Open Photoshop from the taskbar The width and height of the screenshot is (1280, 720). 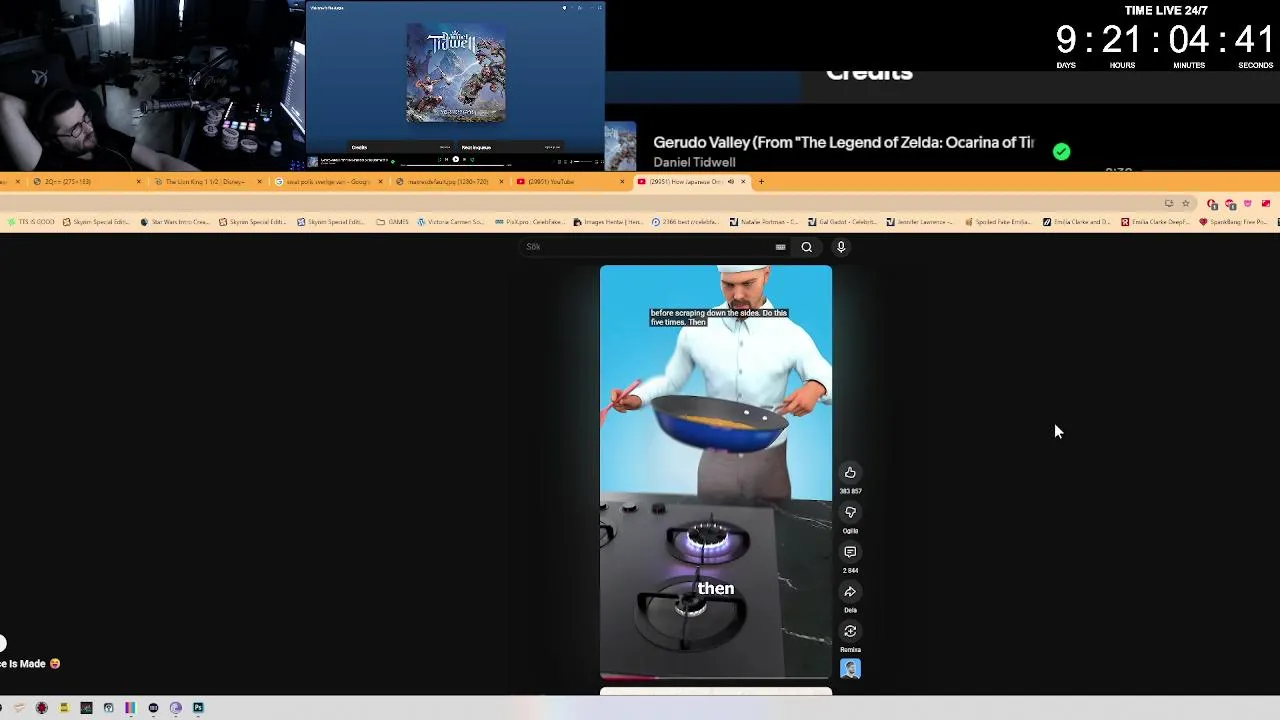point(198,708)
